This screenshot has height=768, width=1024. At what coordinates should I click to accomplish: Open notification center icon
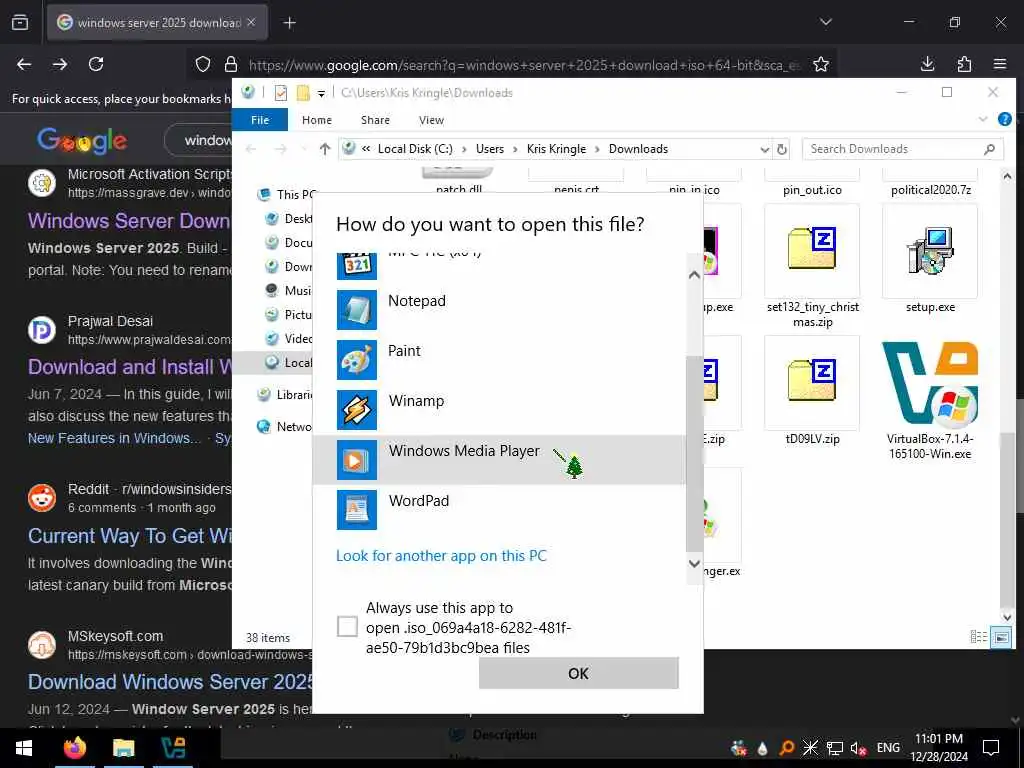991,748
